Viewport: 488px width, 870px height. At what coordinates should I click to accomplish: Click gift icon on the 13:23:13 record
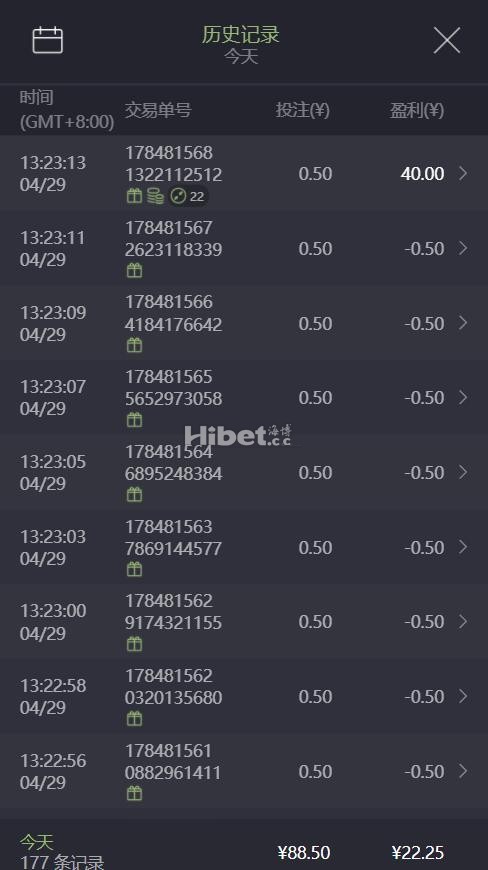pos(134,196)
